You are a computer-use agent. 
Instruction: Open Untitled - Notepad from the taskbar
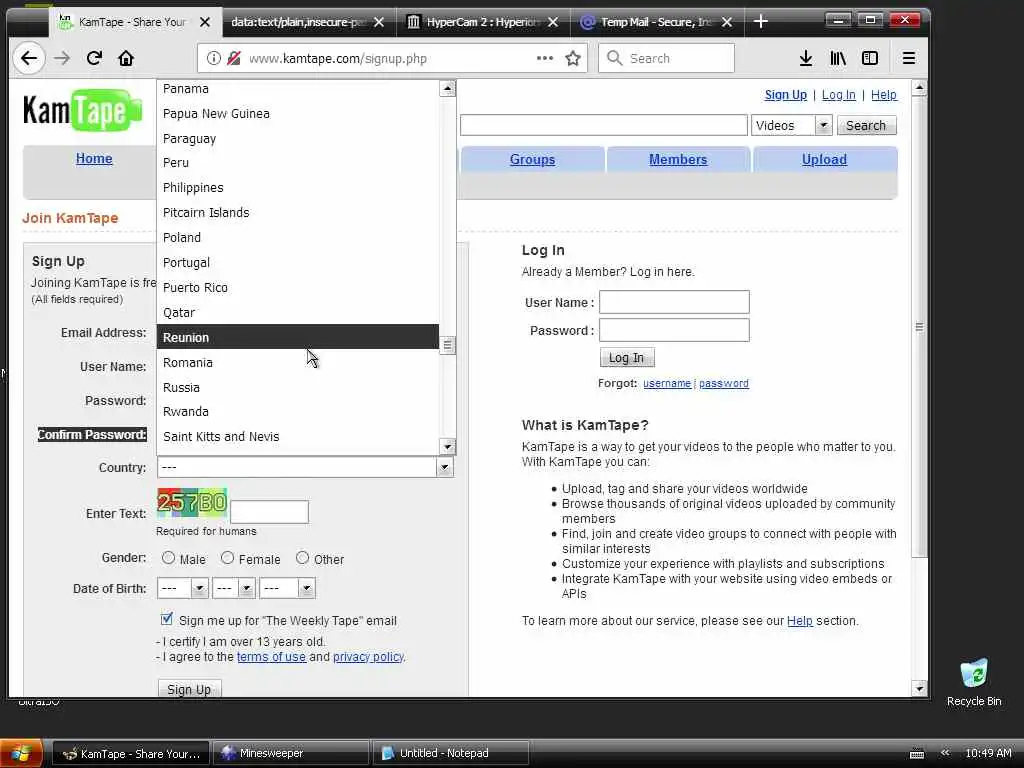tap(451, 753)
